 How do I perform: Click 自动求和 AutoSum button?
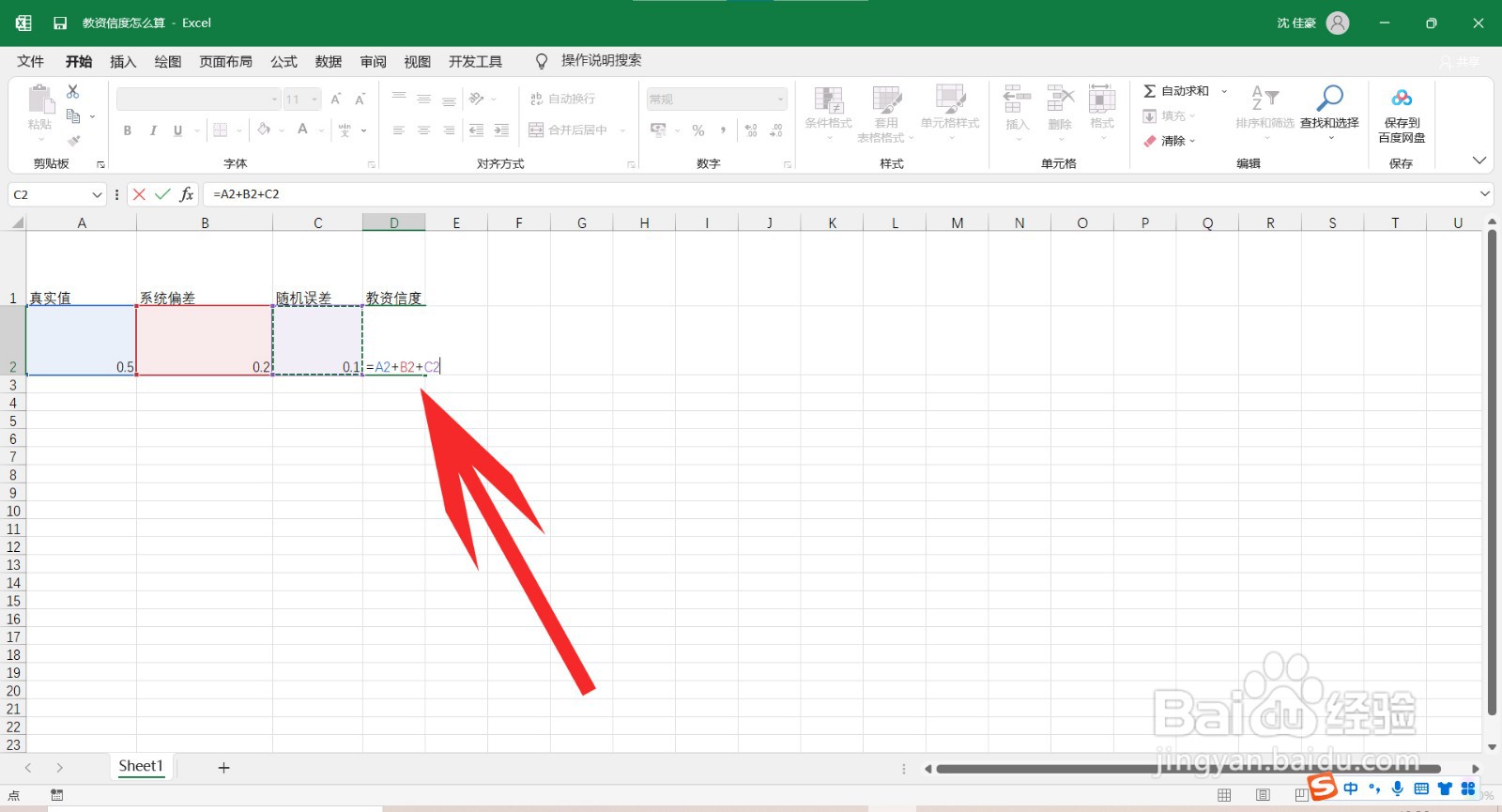1176,91
